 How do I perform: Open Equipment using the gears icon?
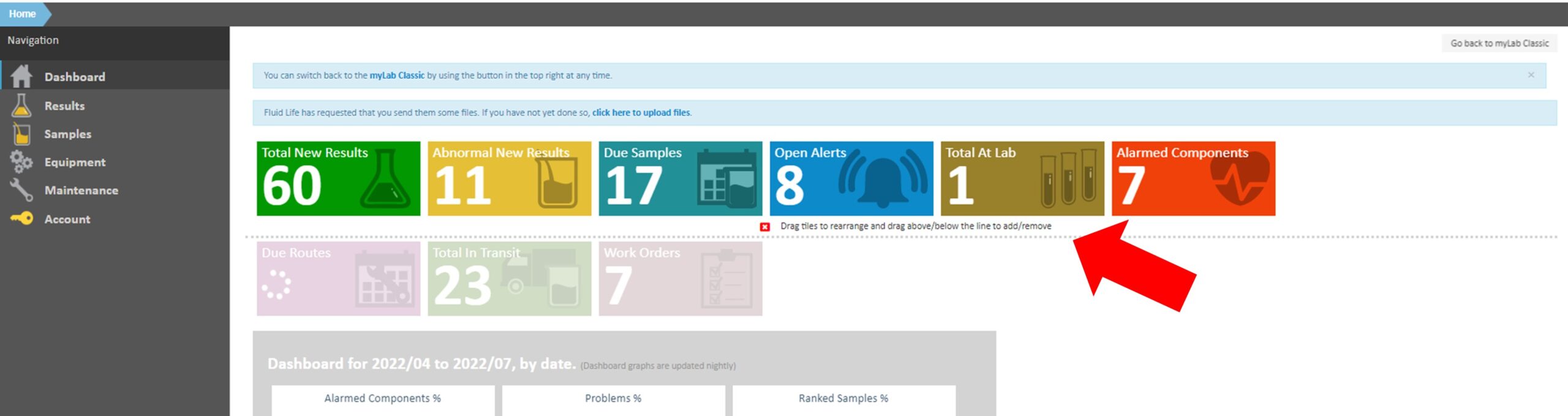pos(21,162)
